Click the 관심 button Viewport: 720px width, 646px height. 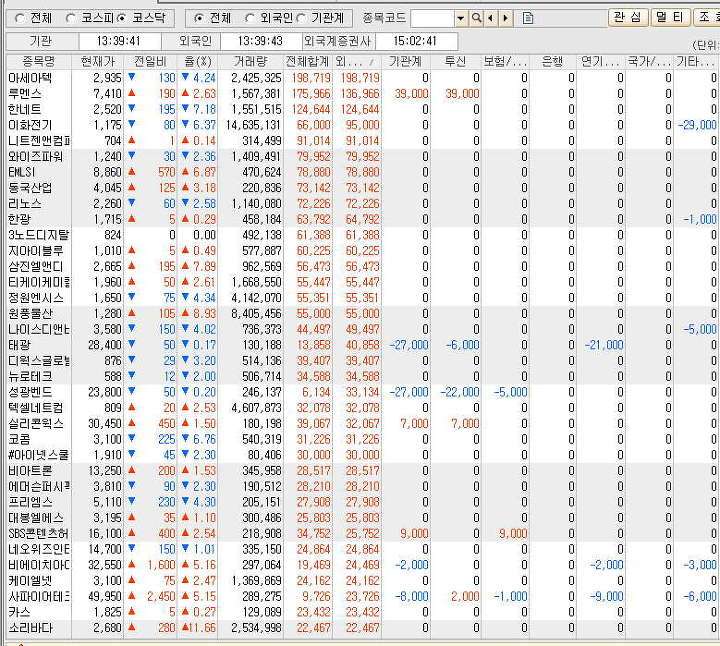point(628,17)
